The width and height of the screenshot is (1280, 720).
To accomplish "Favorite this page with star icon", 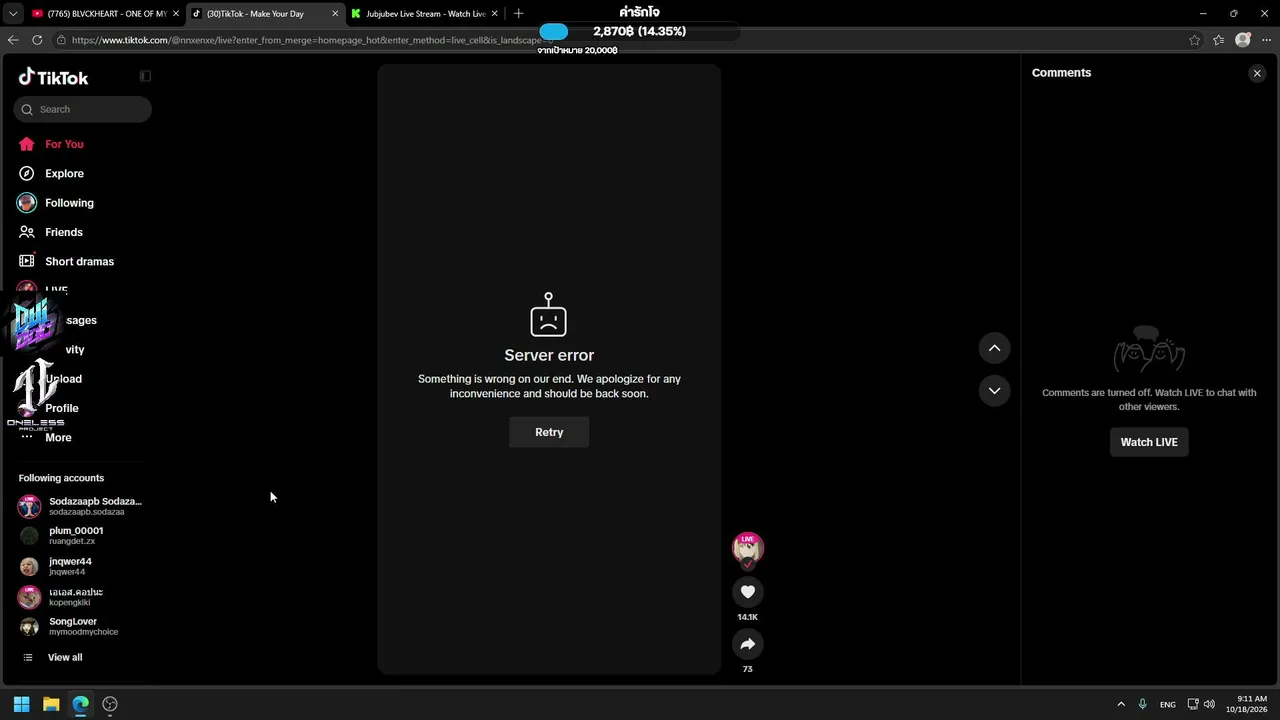I will (1195, 40).
